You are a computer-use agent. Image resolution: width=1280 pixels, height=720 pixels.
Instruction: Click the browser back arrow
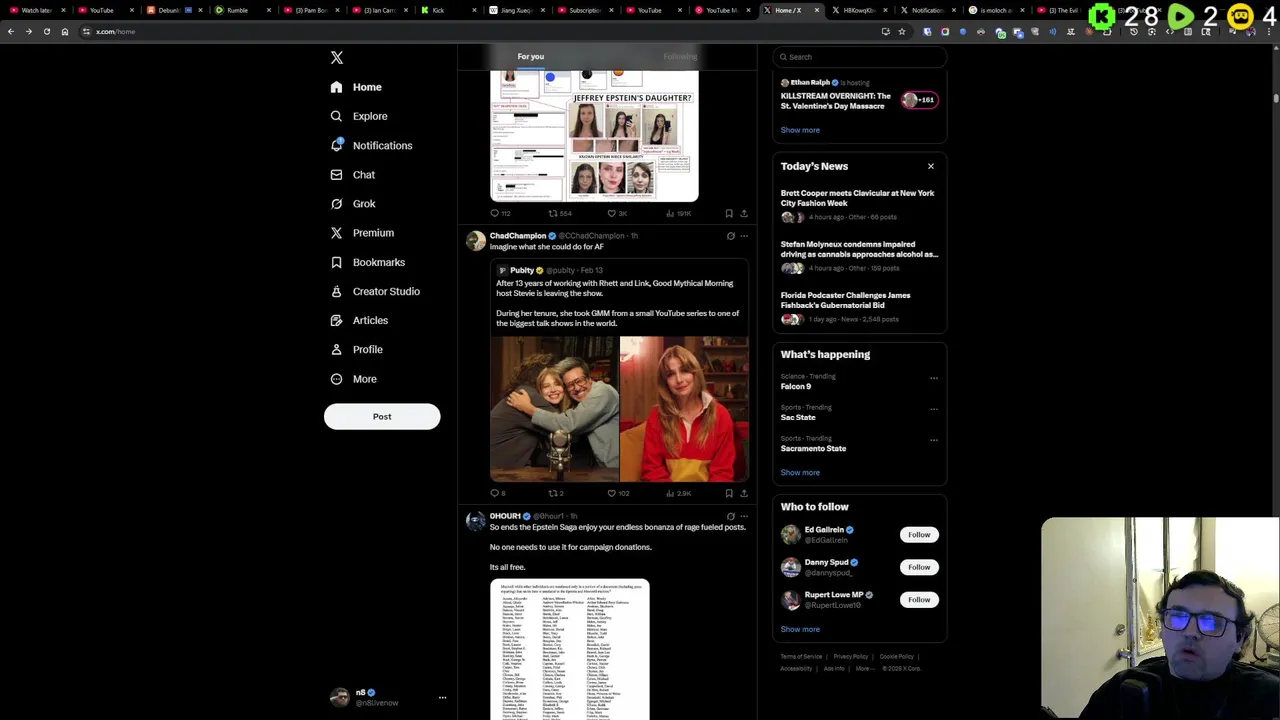click(11, 32)
